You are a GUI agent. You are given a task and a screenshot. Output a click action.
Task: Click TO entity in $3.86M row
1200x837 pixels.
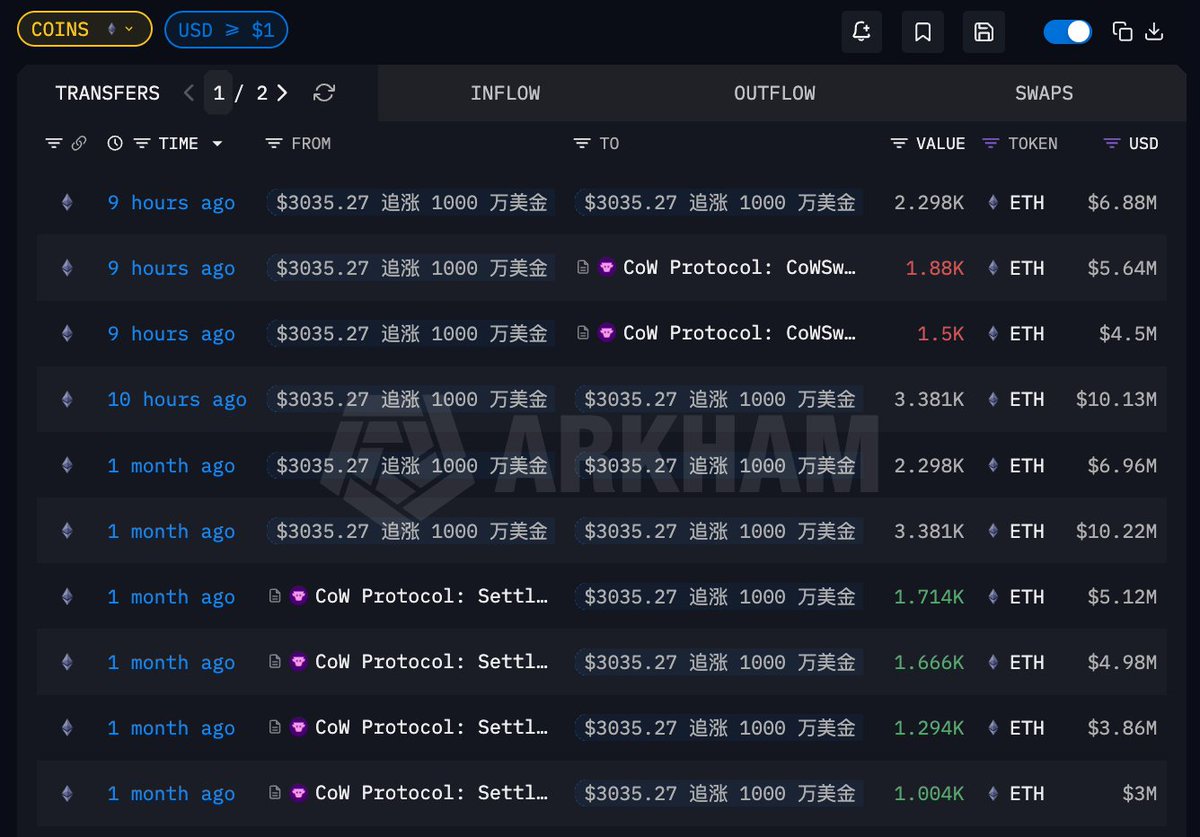[x=719, y=728]
